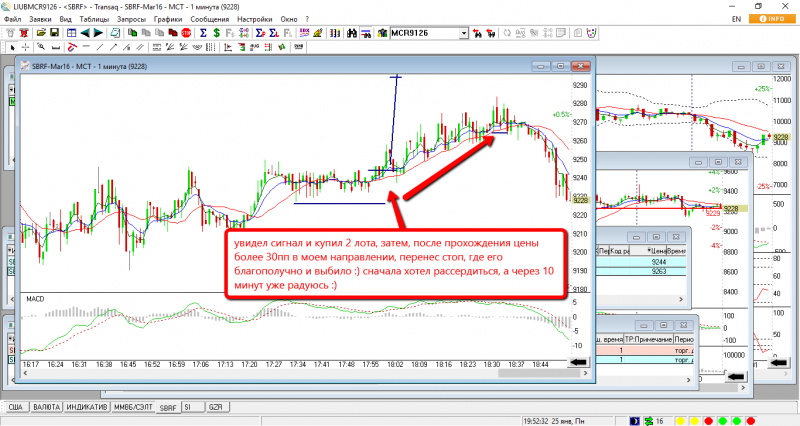
Task: Open the new table window icon
Action: 71,33
